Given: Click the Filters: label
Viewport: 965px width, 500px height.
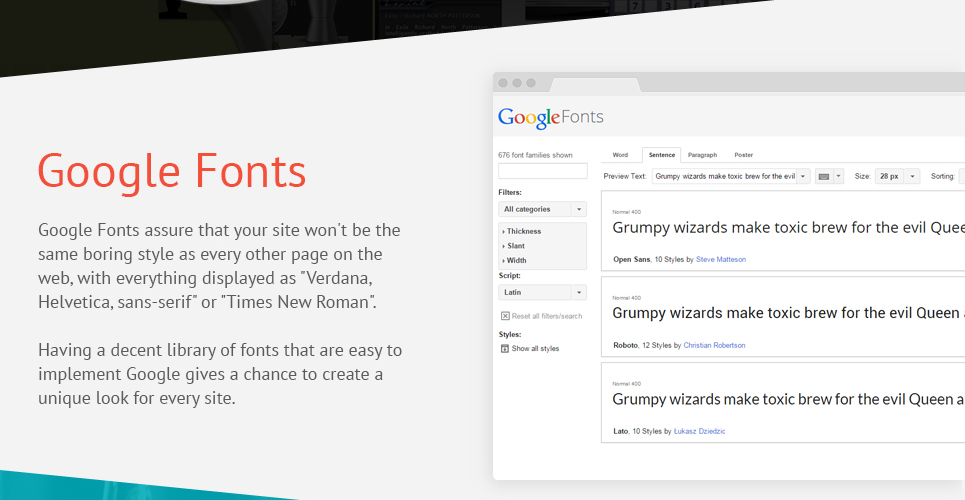Looking at the screenshot, I should tap(510, 193).
